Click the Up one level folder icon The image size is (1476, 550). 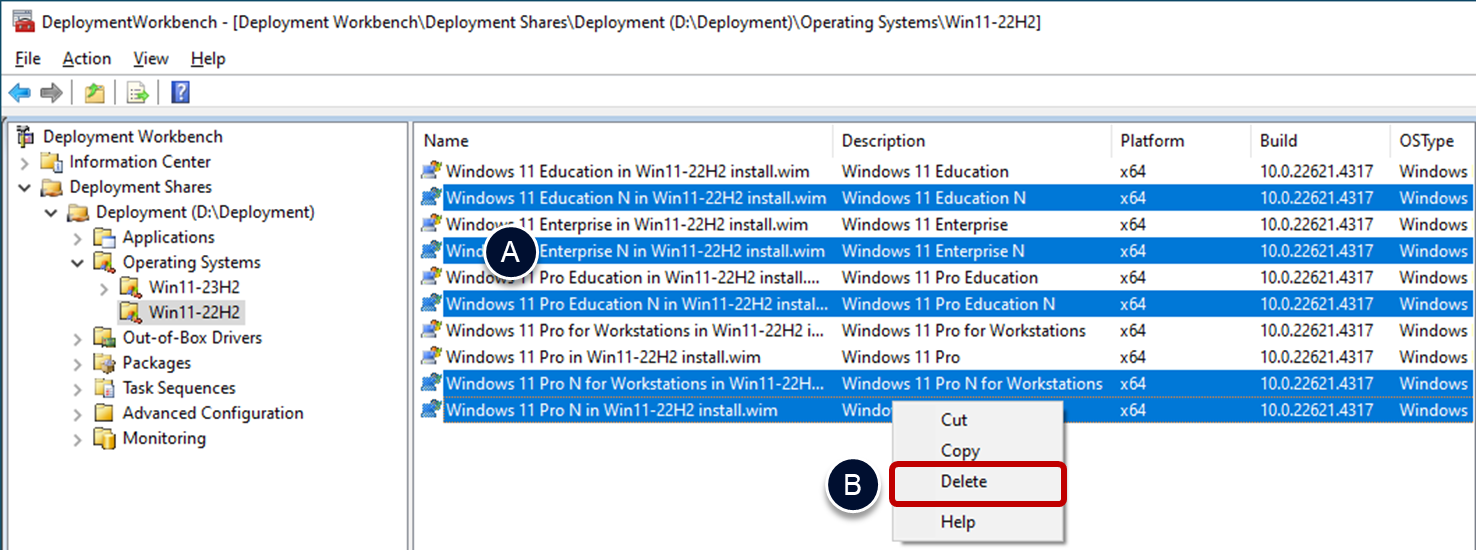tap(94, 93)
